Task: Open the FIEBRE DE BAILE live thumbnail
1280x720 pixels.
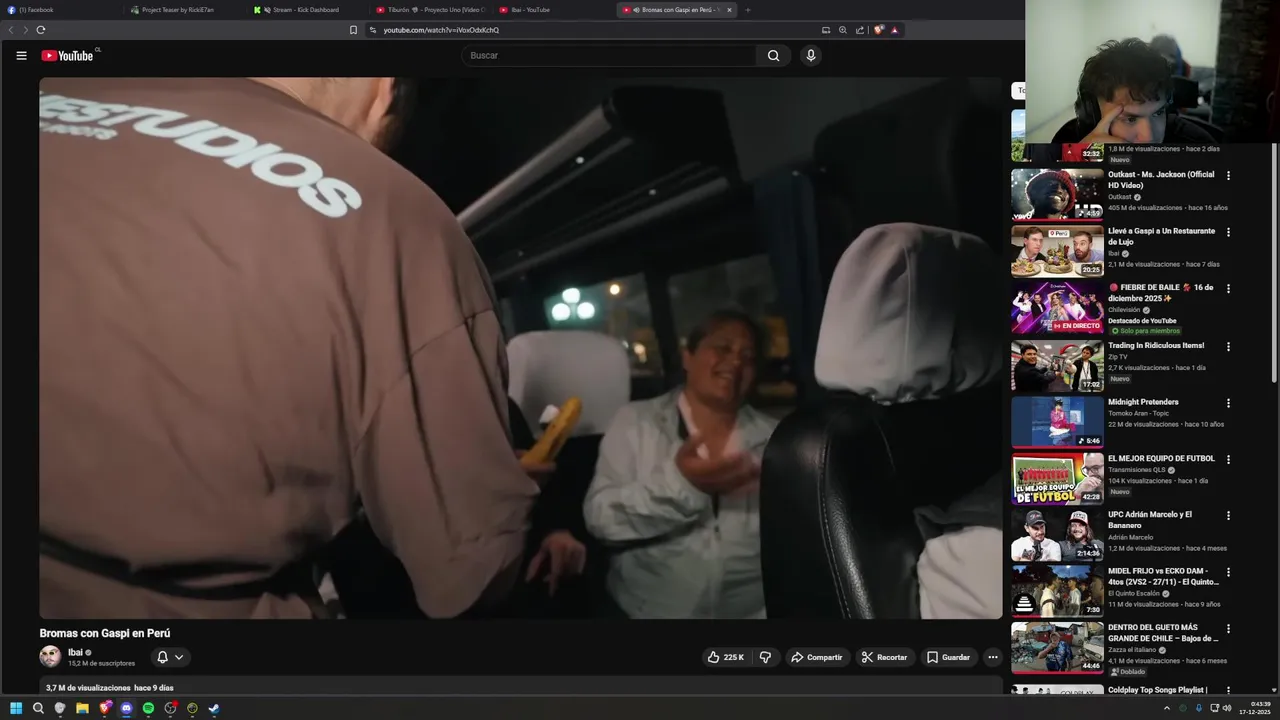Action: pos(1057,307)
